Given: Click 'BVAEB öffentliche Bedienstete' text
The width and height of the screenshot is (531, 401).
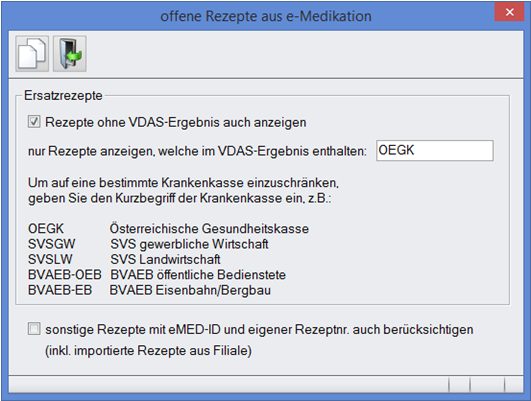Looking at the screenshot, I should 198,275.
